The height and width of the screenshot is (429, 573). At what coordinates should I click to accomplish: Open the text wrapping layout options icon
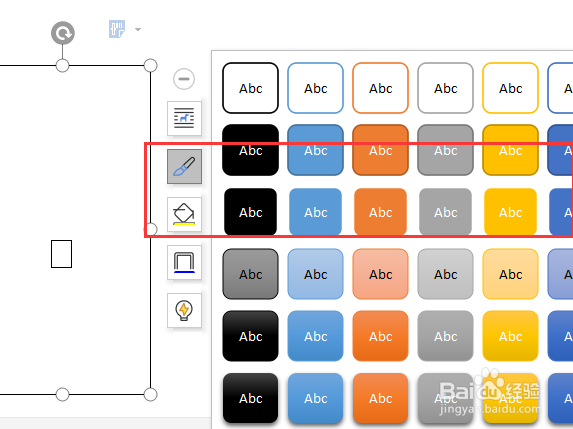[x=184, y=118]
